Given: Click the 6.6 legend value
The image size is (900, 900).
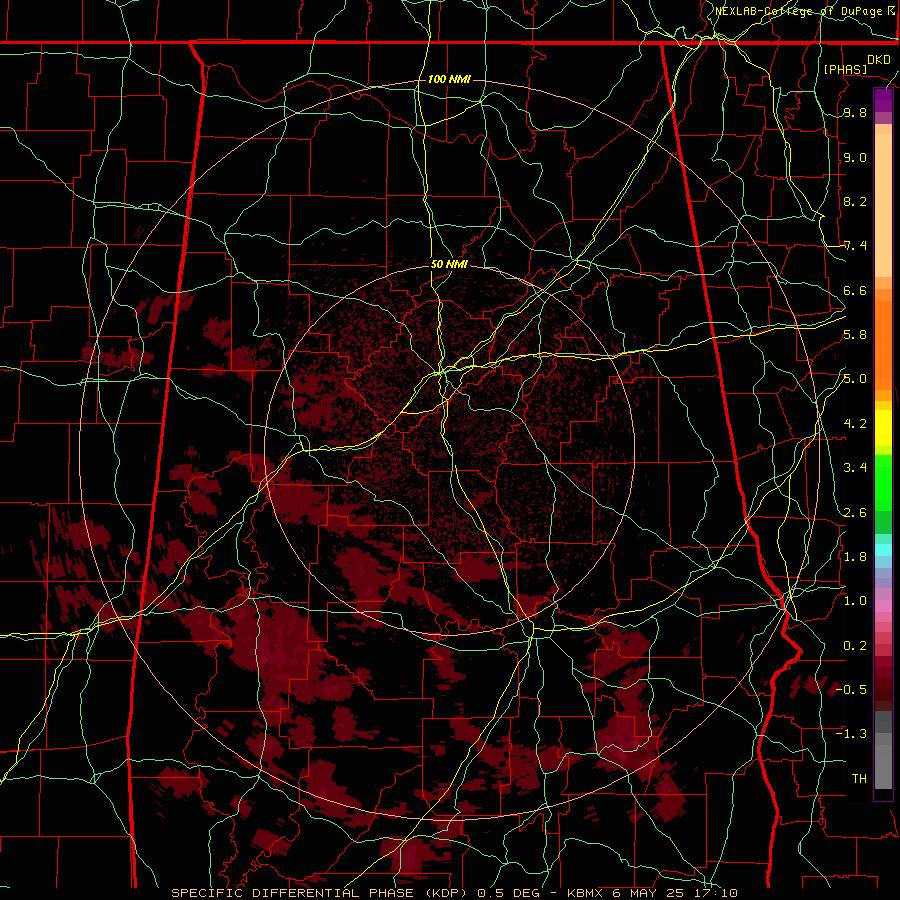Looking at the screenshot, I should pos(855,291).
